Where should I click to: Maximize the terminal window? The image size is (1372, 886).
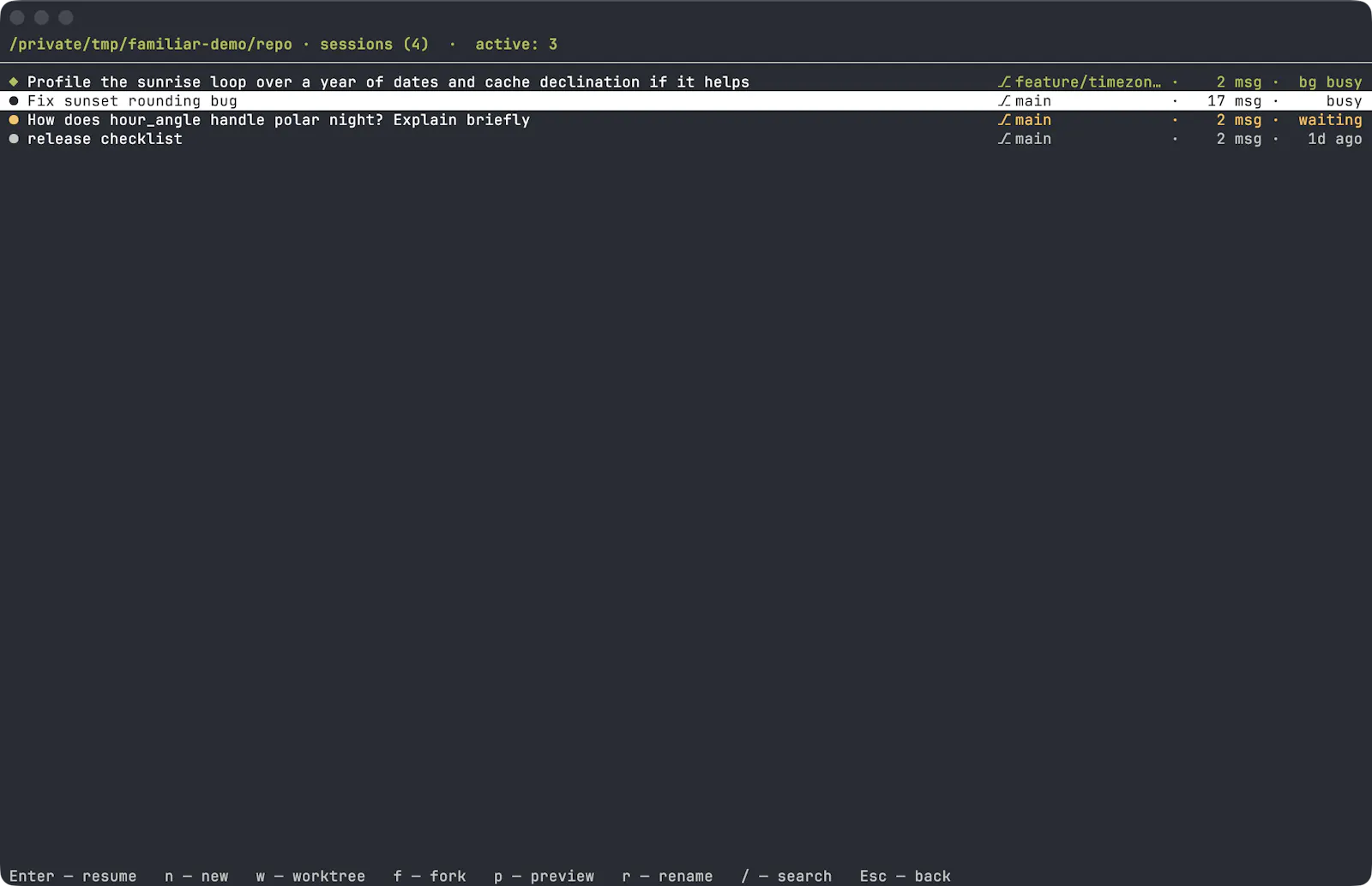point(66,17)
